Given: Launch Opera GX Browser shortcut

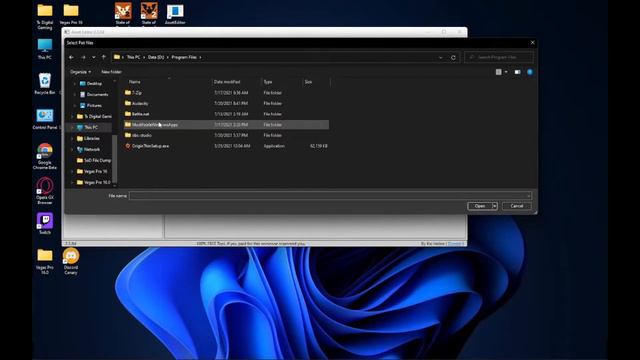Looking at the screenshot, I should coord(45,191).
